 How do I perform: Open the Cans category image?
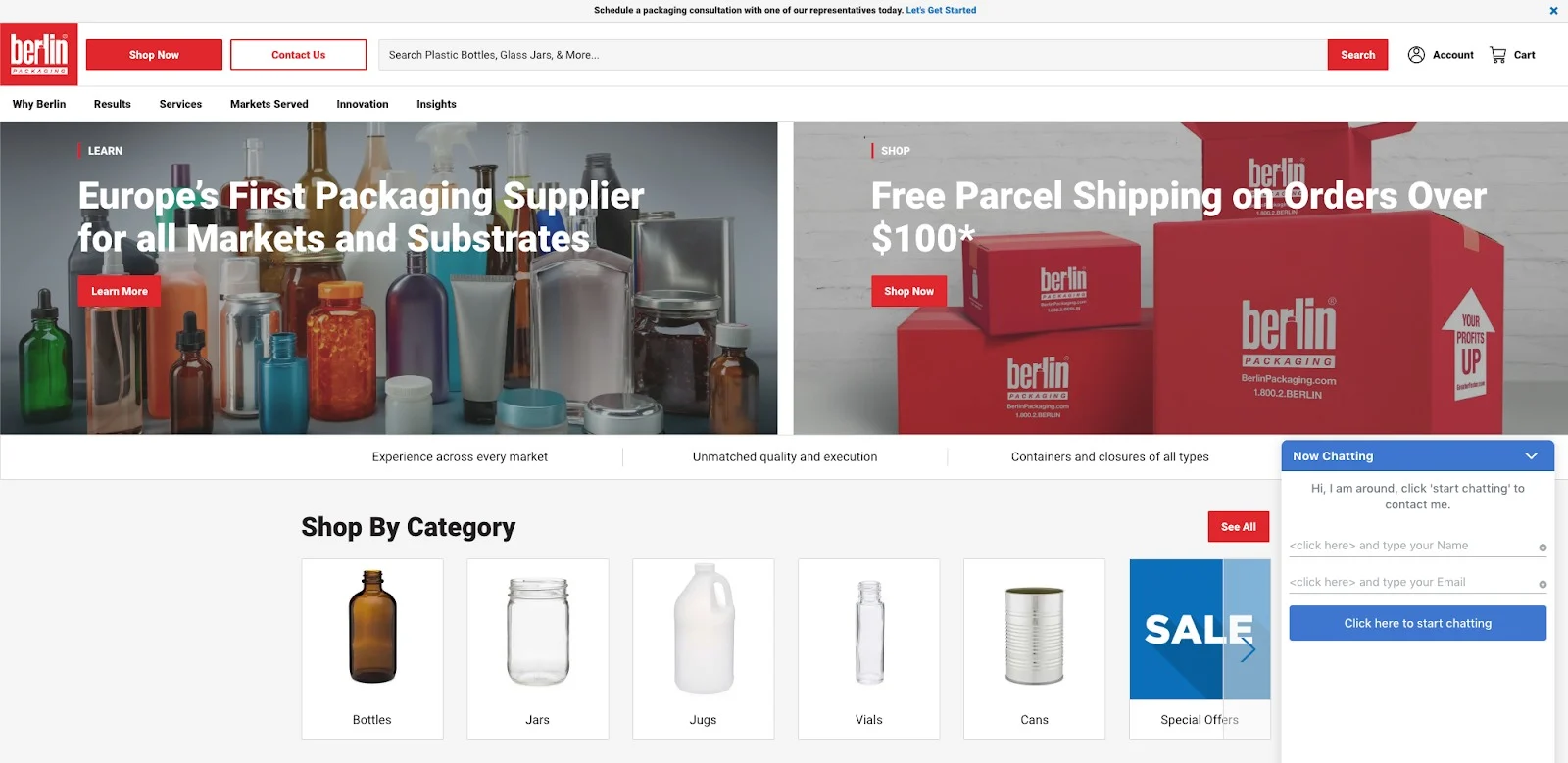coord(1035,635)
